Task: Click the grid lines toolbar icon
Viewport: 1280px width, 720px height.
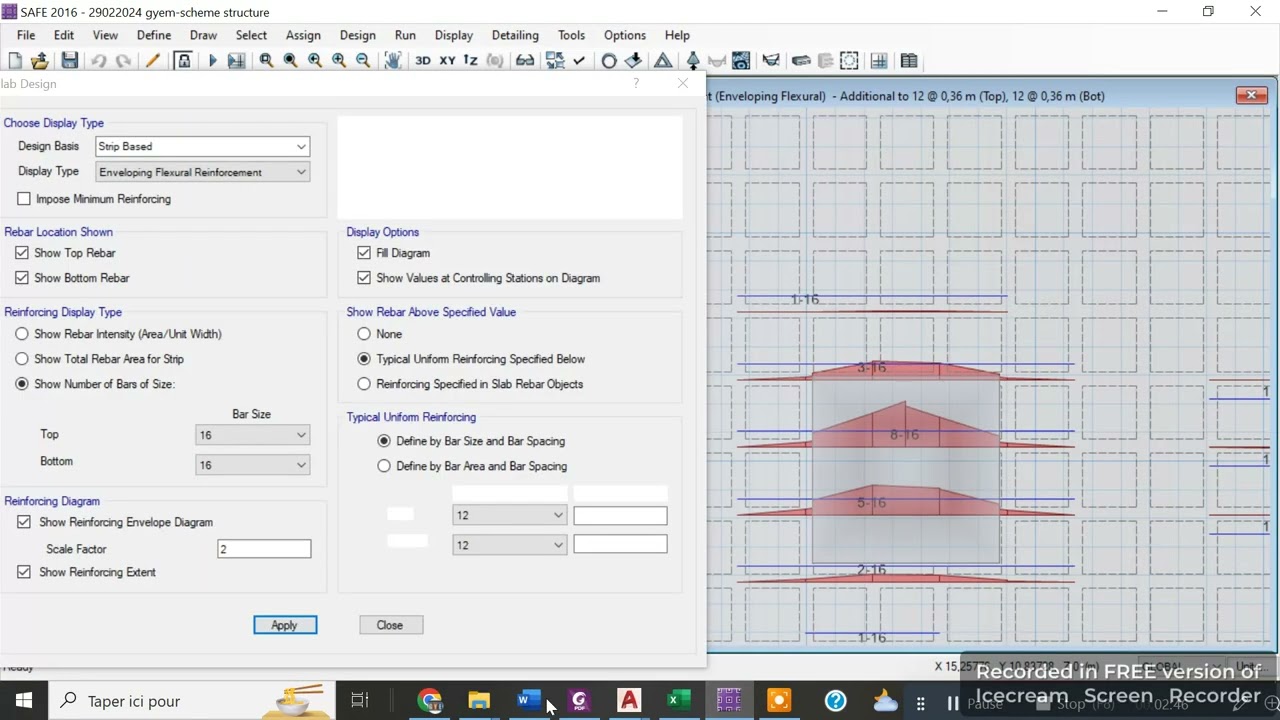Action: 879,61
